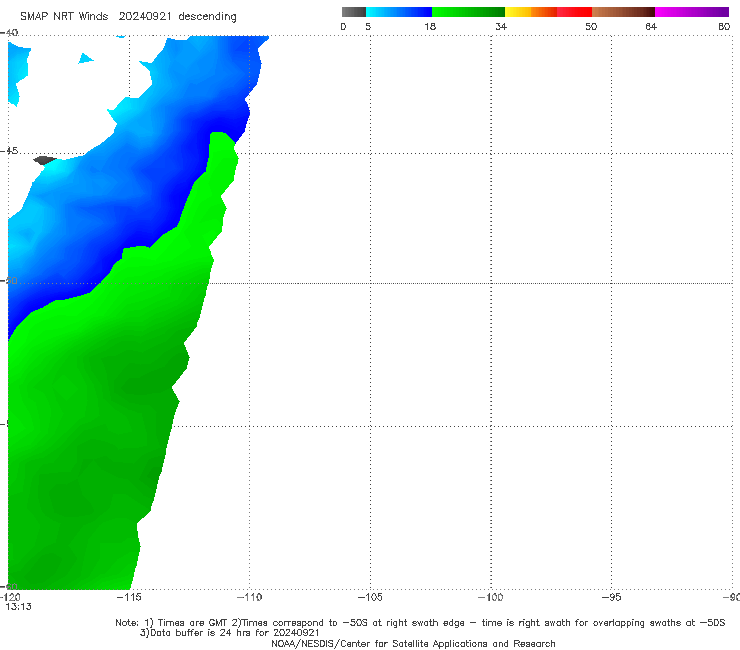Click the brown segment of the color bar
Screen dimensions: 740x650
point(623,12)
